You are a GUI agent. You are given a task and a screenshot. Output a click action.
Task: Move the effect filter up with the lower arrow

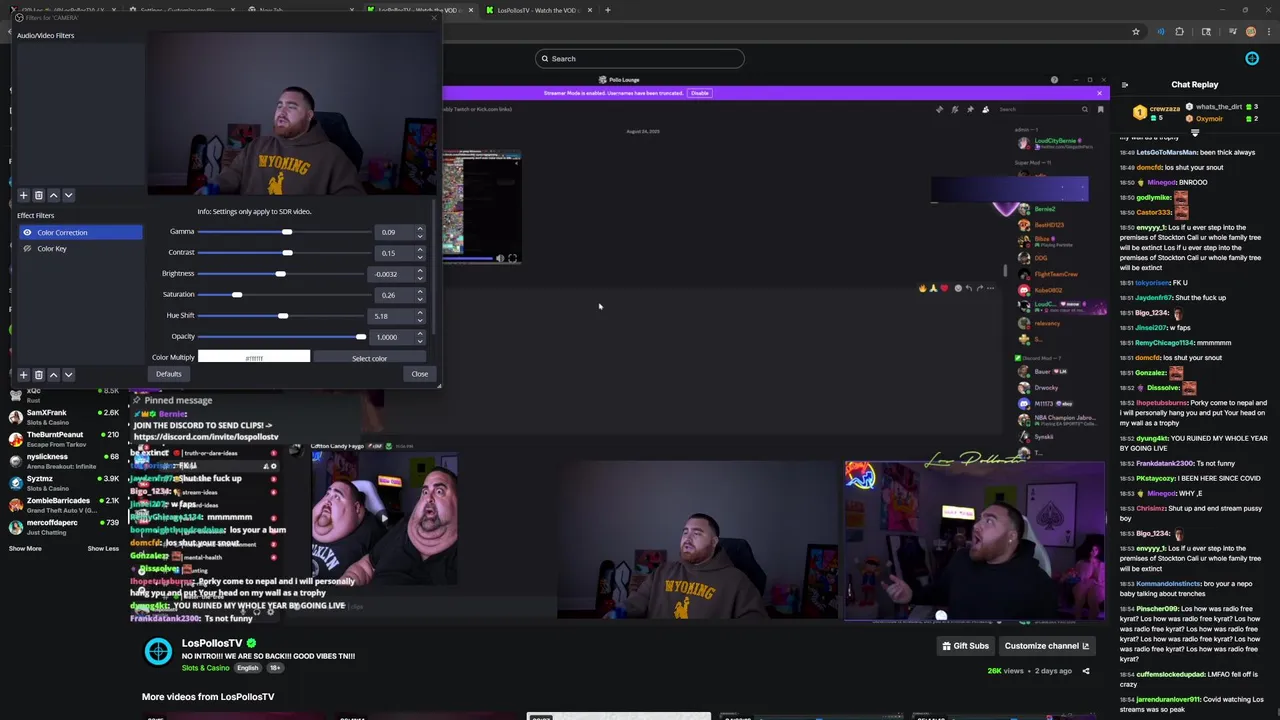[53, 375]
